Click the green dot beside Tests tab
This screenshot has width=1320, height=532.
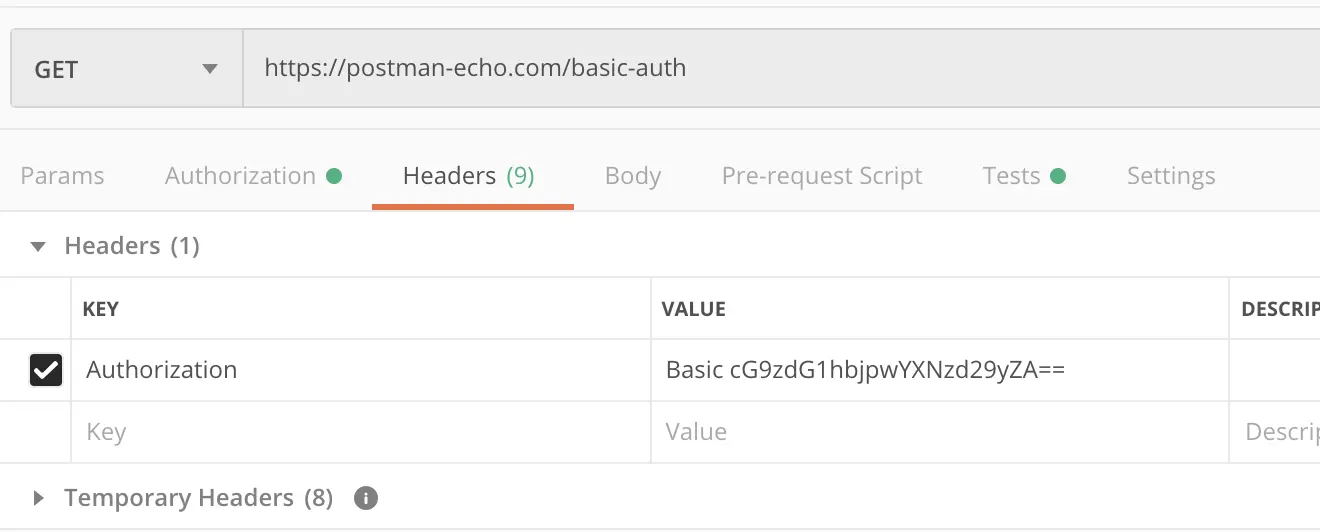1058,176
